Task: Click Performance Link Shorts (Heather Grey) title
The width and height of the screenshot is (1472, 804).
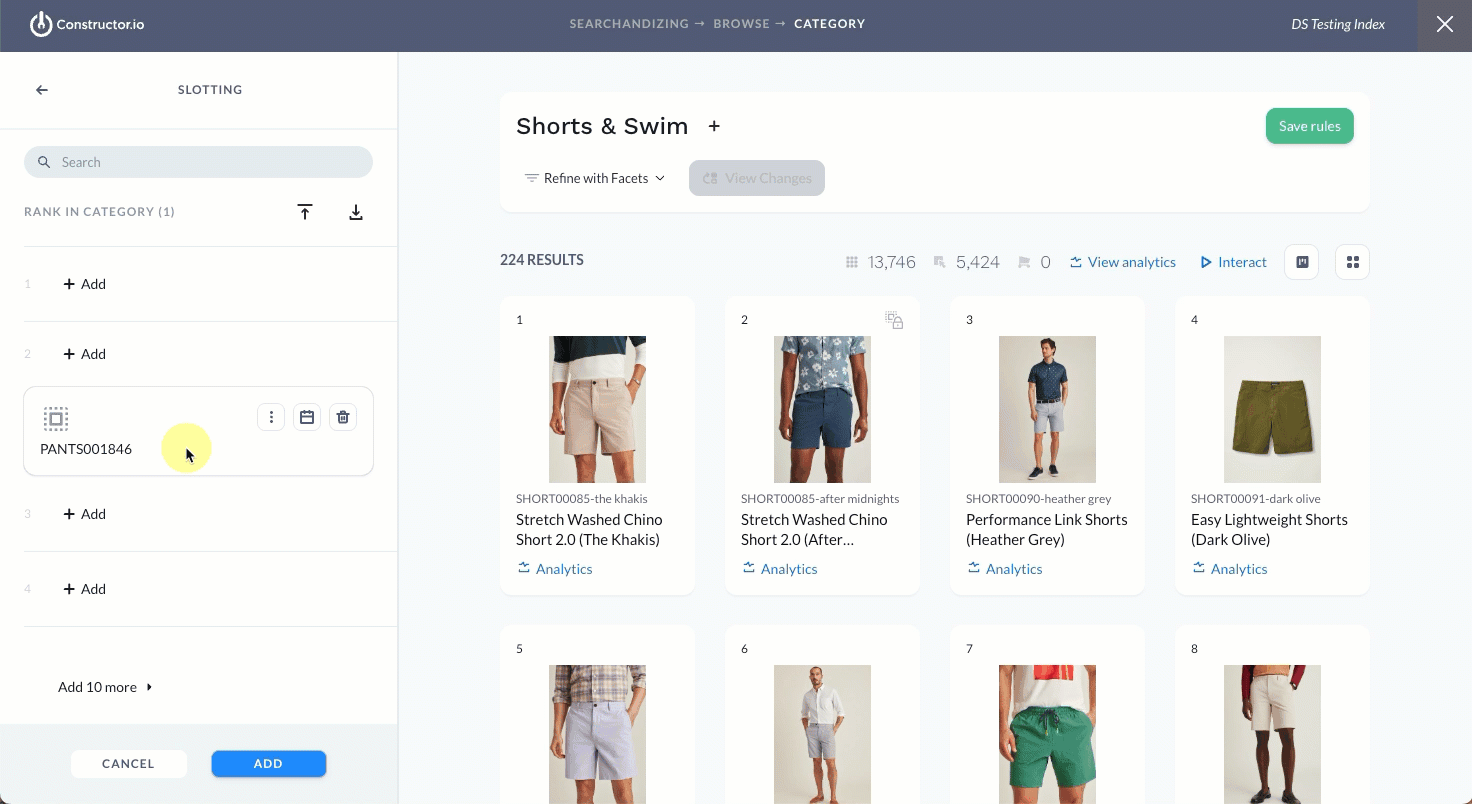Action: click(x=1046, y=529)
